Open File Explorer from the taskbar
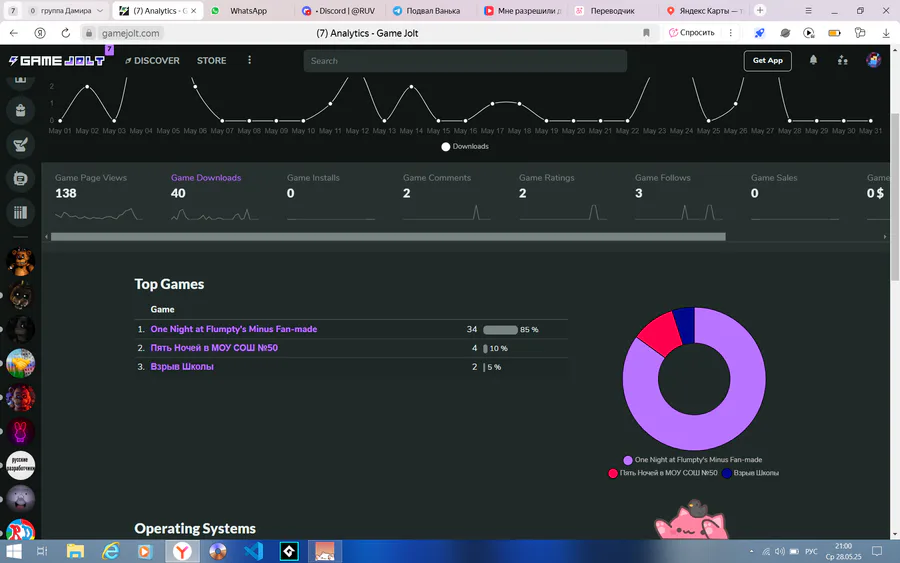The height and width of the screenshot is (563, 900). coord(75,552)
